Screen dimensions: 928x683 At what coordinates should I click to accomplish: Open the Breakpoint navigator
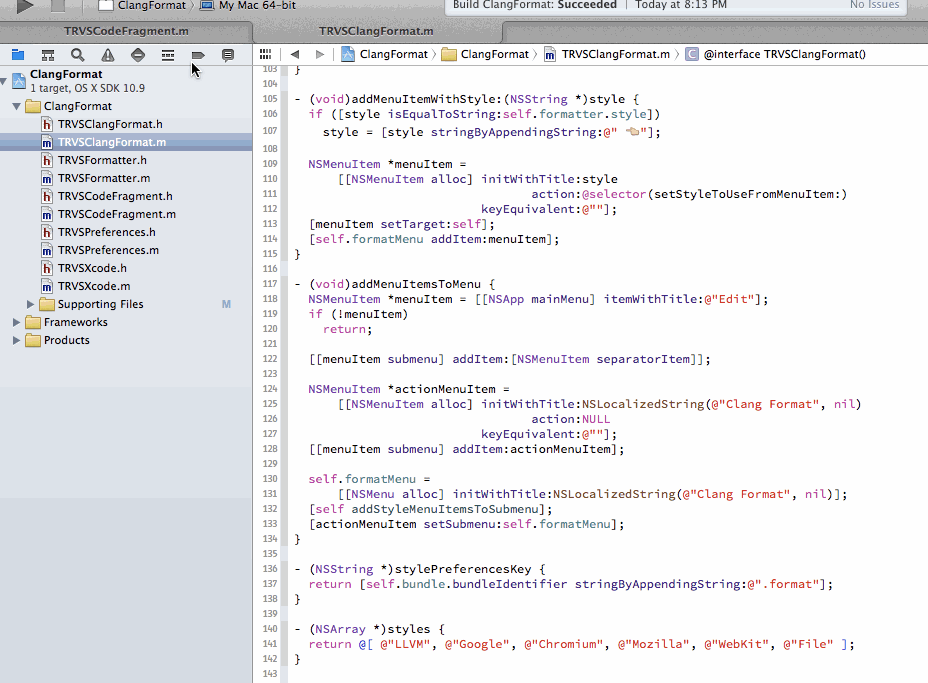tap(198, 55)
